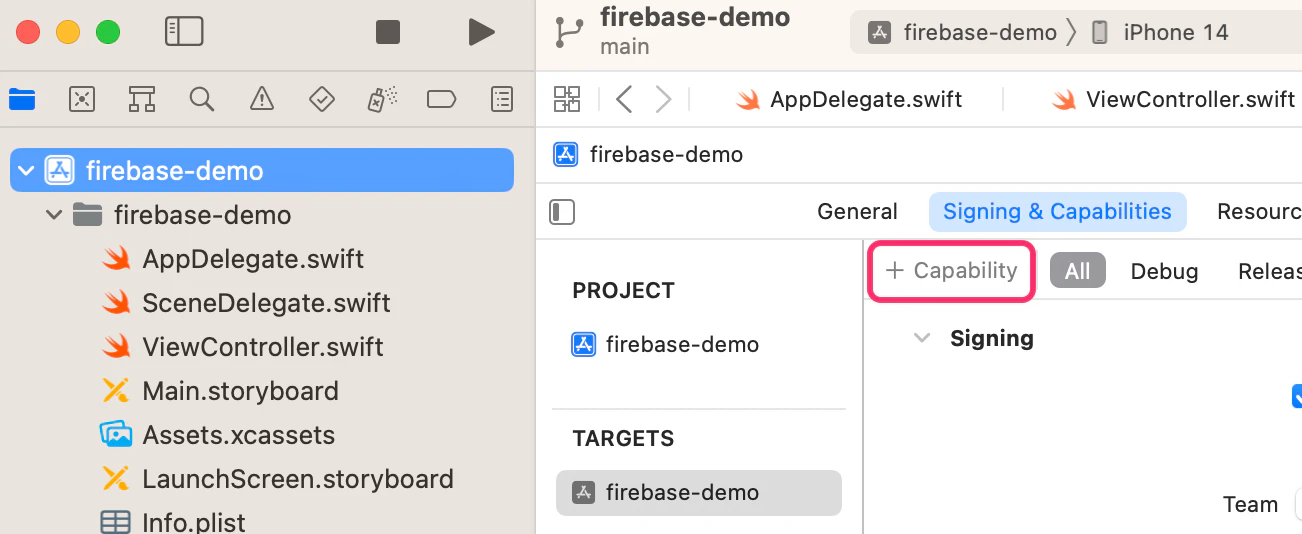Add a new Capability
This screenshot has width=1302, height=534.
[952, 270]
